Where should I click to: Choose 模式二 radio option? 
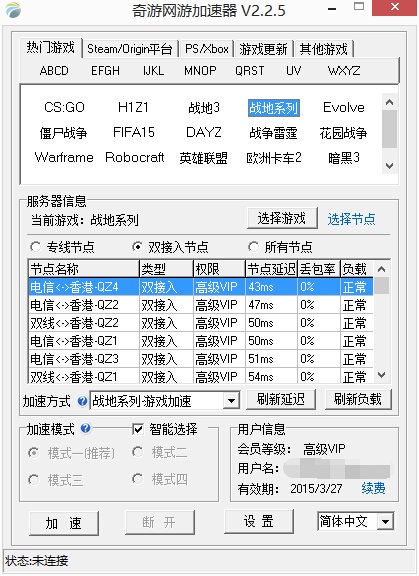pos(138,452)
